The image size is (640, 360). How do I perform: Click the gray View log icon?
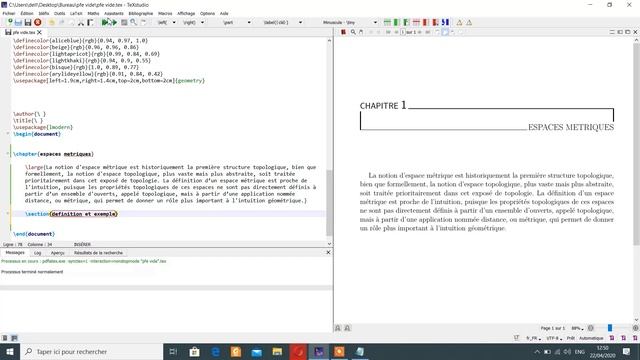tap(124, 22)
